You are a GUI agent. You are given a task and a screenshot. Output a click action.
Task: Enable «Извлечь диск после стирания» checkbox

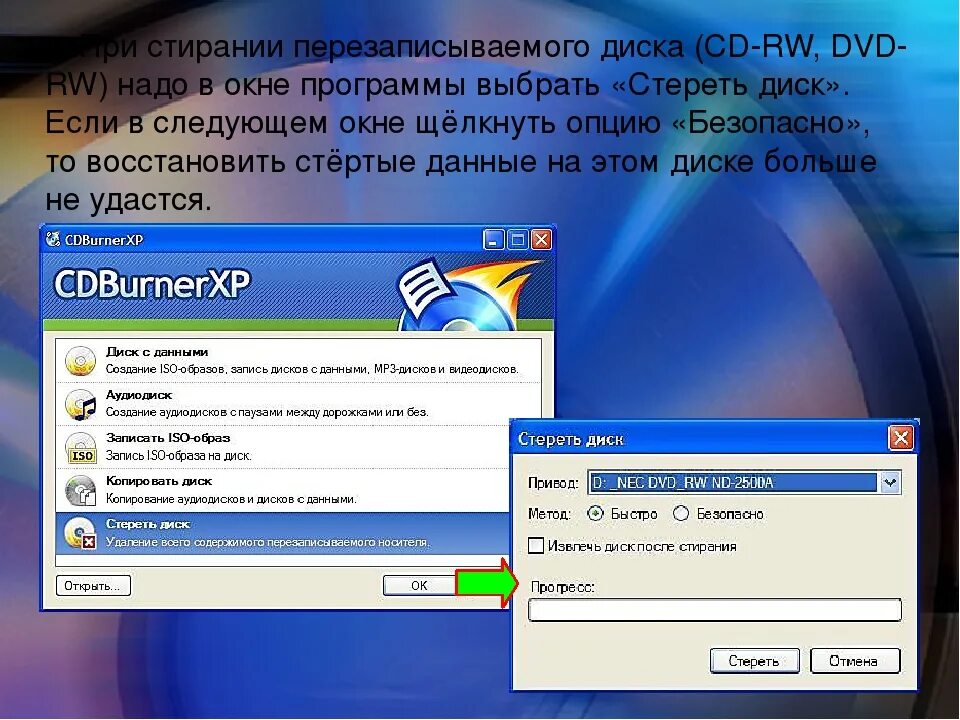click(x=536, y=546)
